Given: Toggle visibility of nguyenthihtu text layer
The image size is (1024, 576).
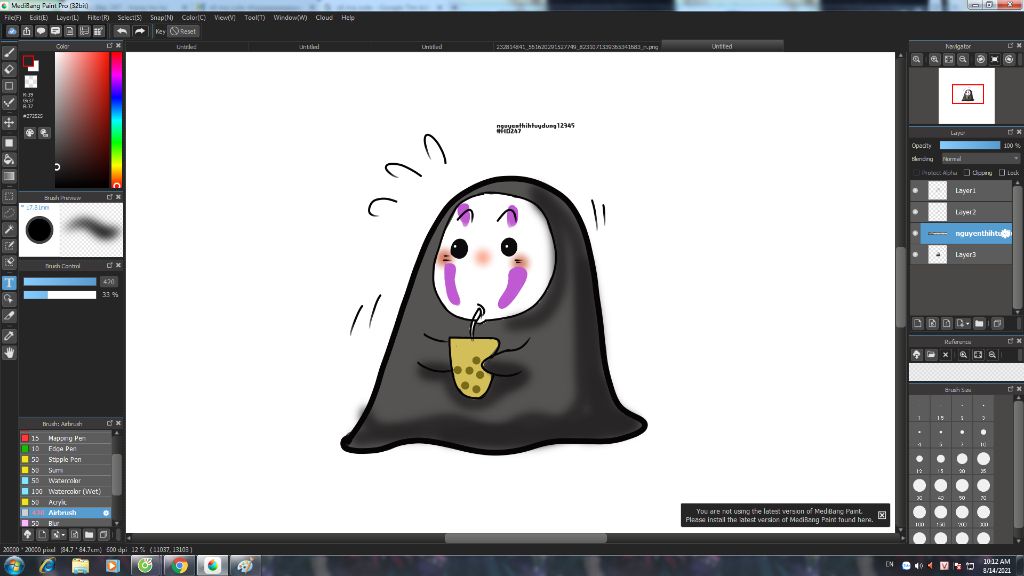Looking at the screenshot, I should (915, 233).
